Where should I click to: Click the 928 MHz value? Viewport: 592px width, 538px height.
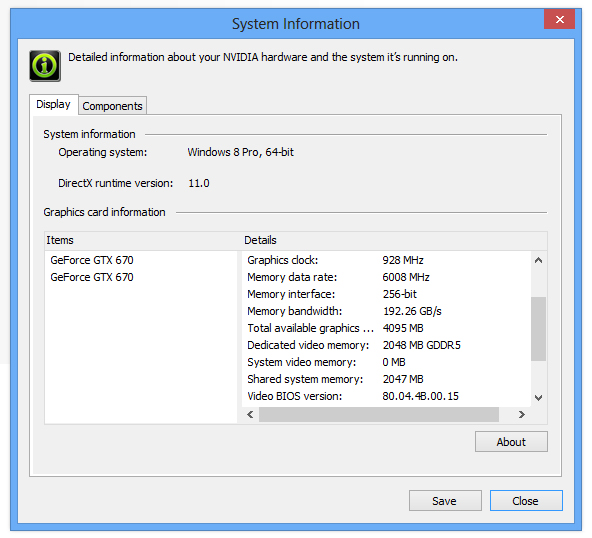tap(403, 260)
